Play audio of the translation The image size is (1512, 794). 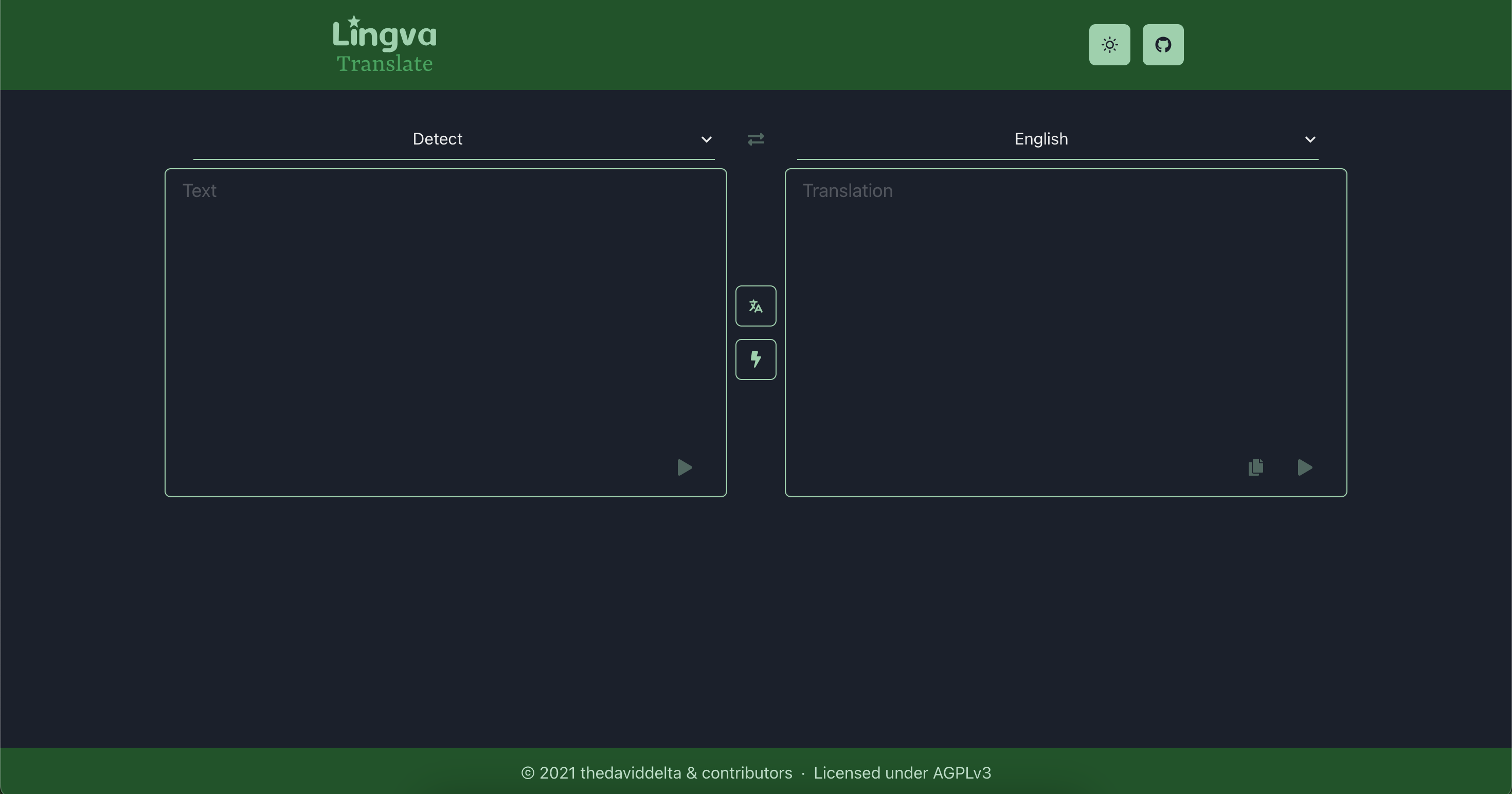click(1304, 467)
